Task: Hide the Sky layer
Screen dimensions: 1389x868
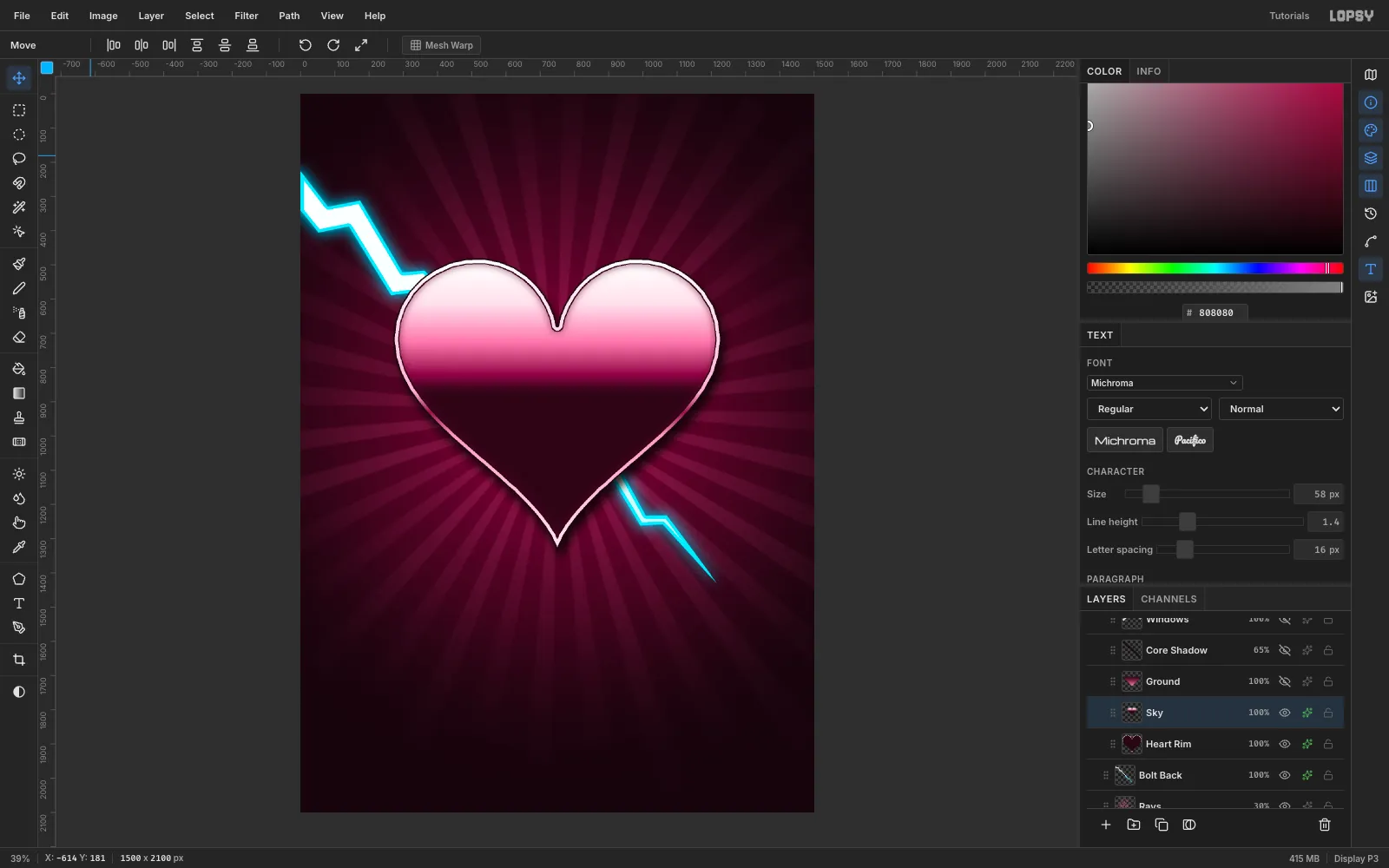Action: point(1285,713)
